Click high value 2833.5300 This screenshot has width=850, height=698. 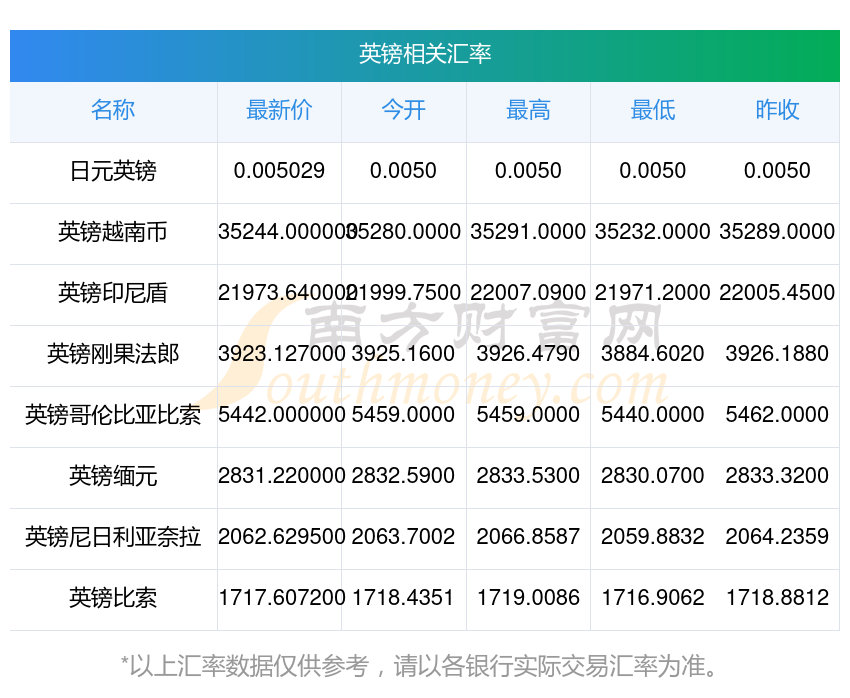click(x=528, y=475)
